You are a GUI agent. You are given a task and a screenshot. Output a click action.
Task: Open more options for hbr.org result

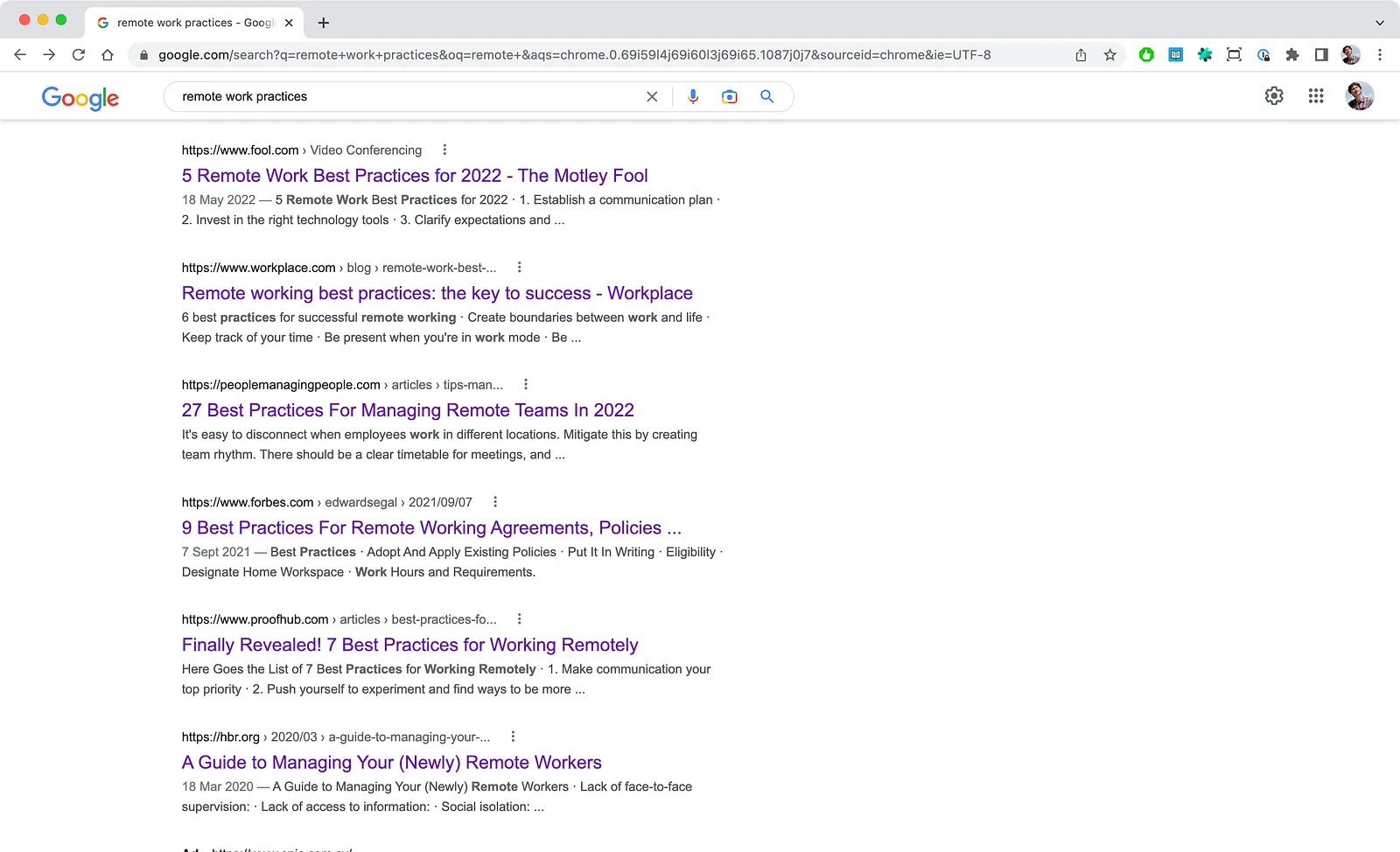[513, 736]
